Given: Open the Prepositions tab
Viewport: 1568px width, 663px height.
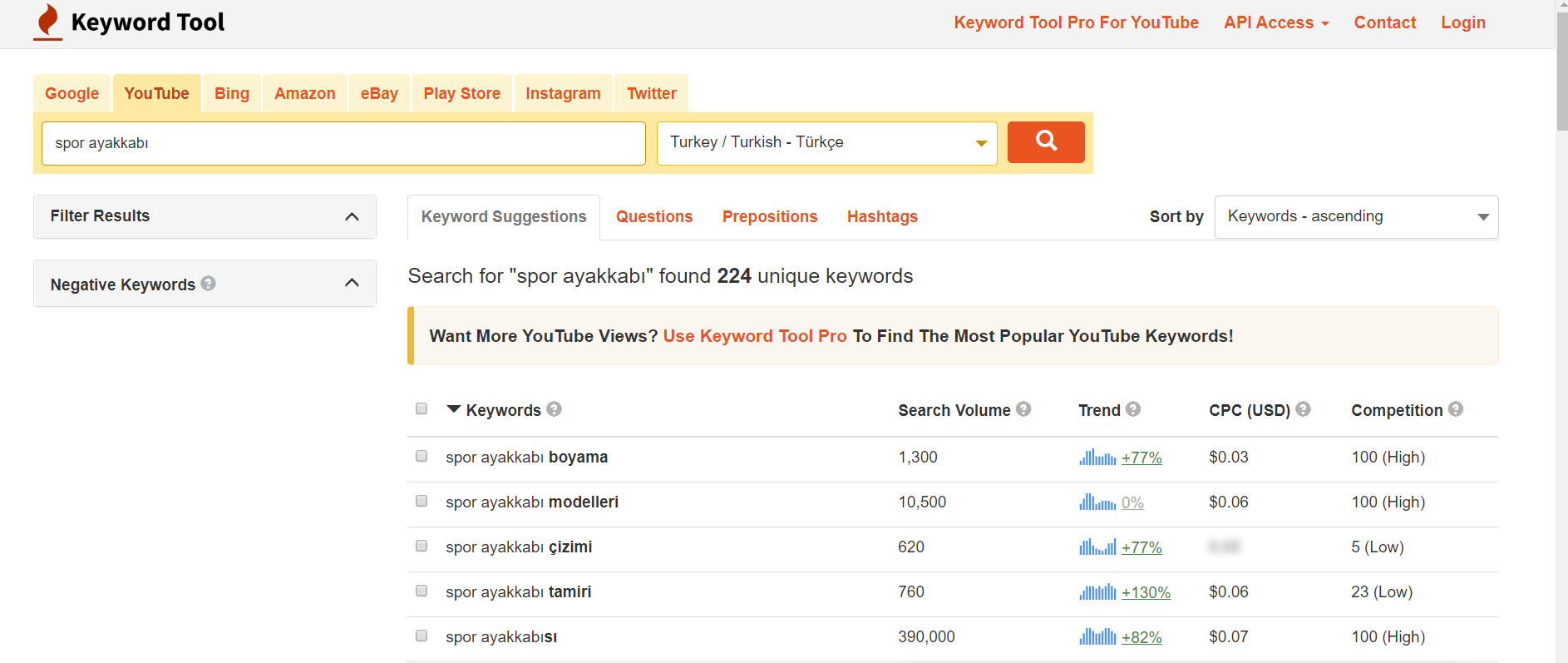Looking at the screenshot, I should tap(770, 216).
